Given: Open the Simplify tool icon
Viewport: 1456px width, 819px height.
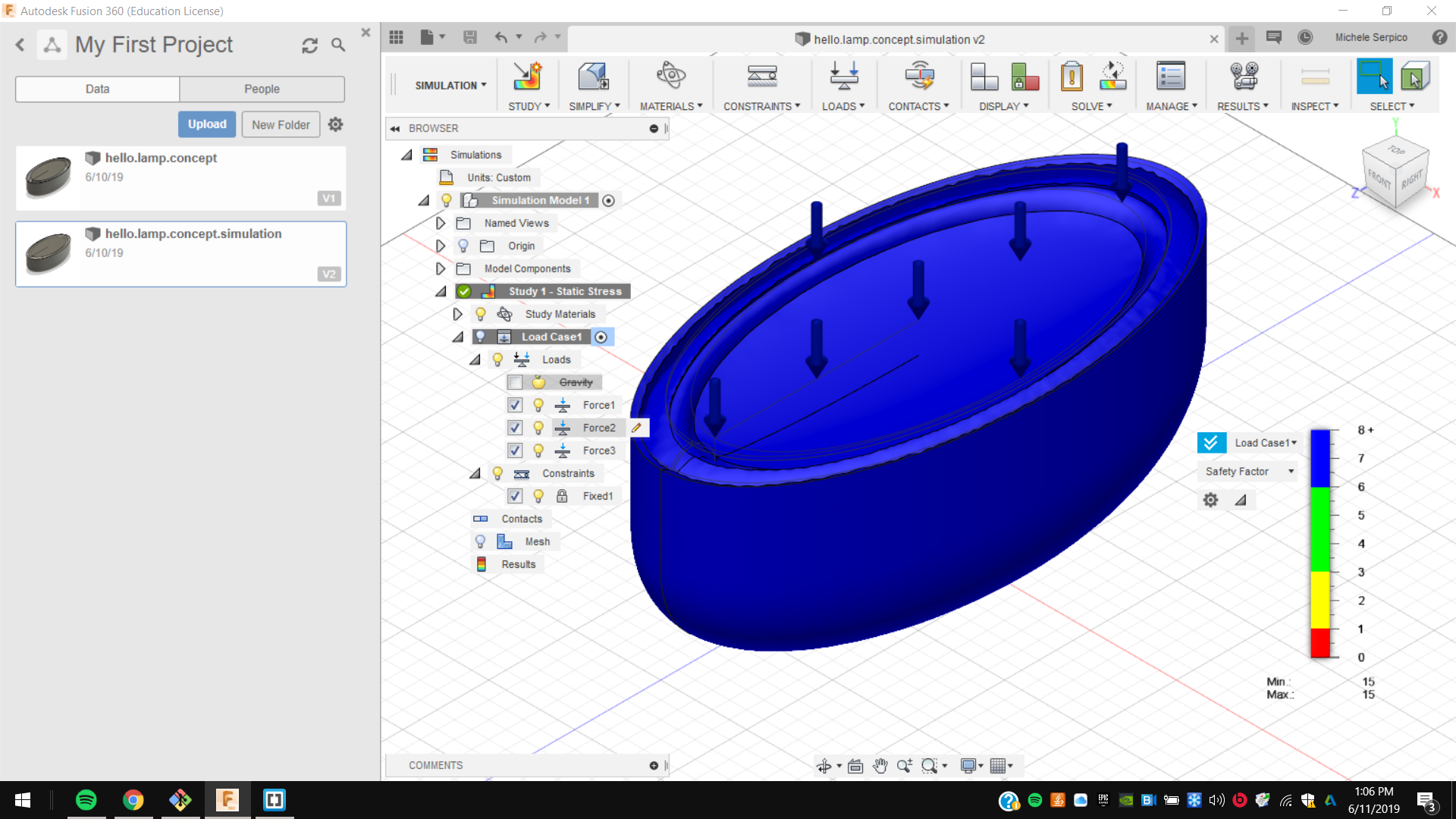Looking at the screenshot, I should 593,77.
